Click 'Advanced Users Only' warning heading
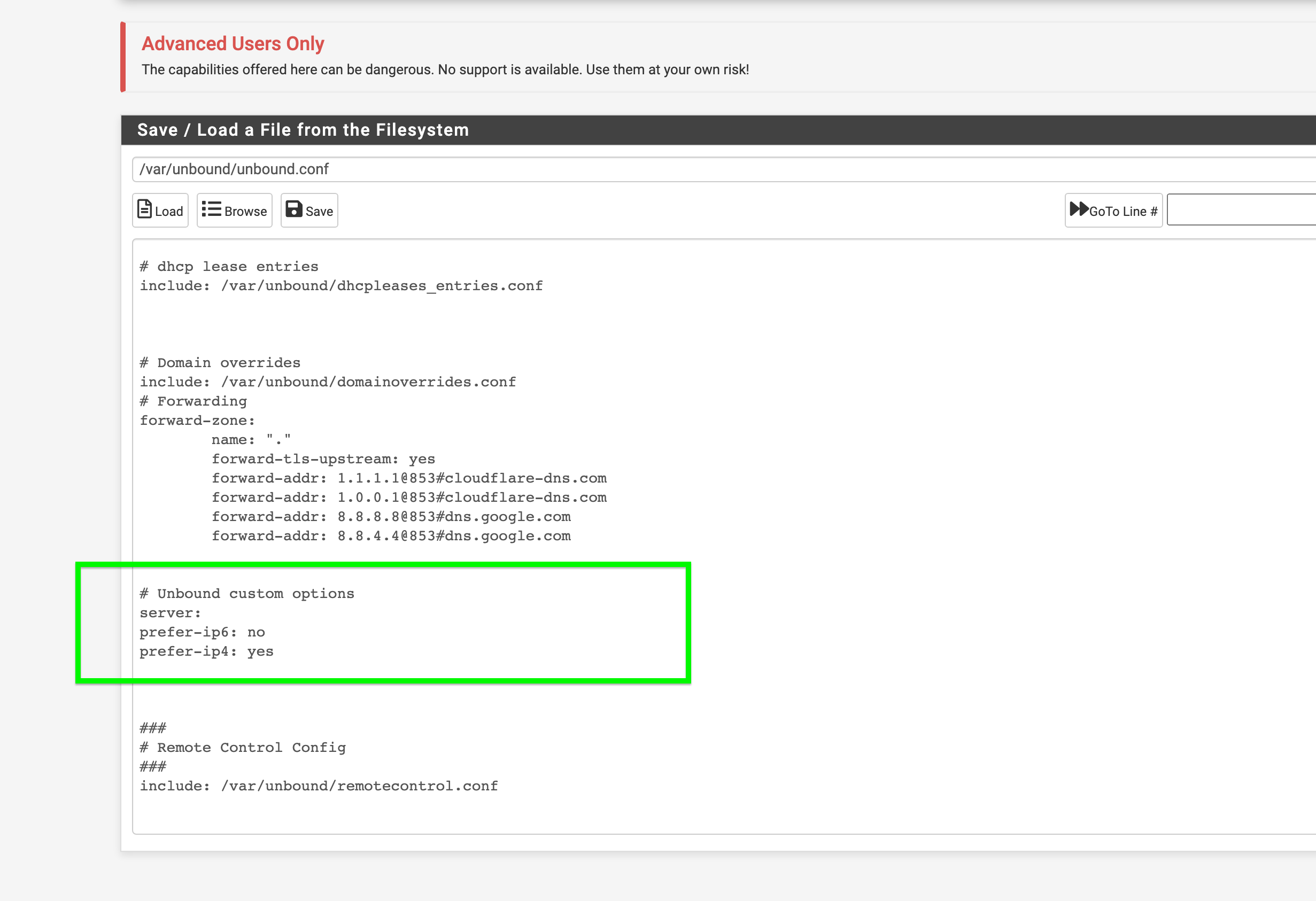Viewport: 1316px width, 901px height. click(x=233, y=44)
